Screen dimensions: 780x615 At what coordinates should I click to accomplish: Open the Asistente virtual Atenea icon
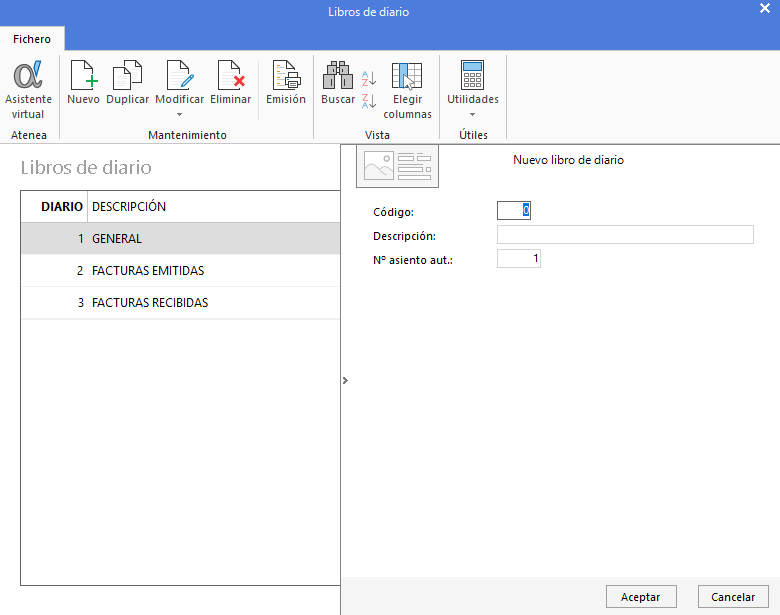[x=28, y=75]
